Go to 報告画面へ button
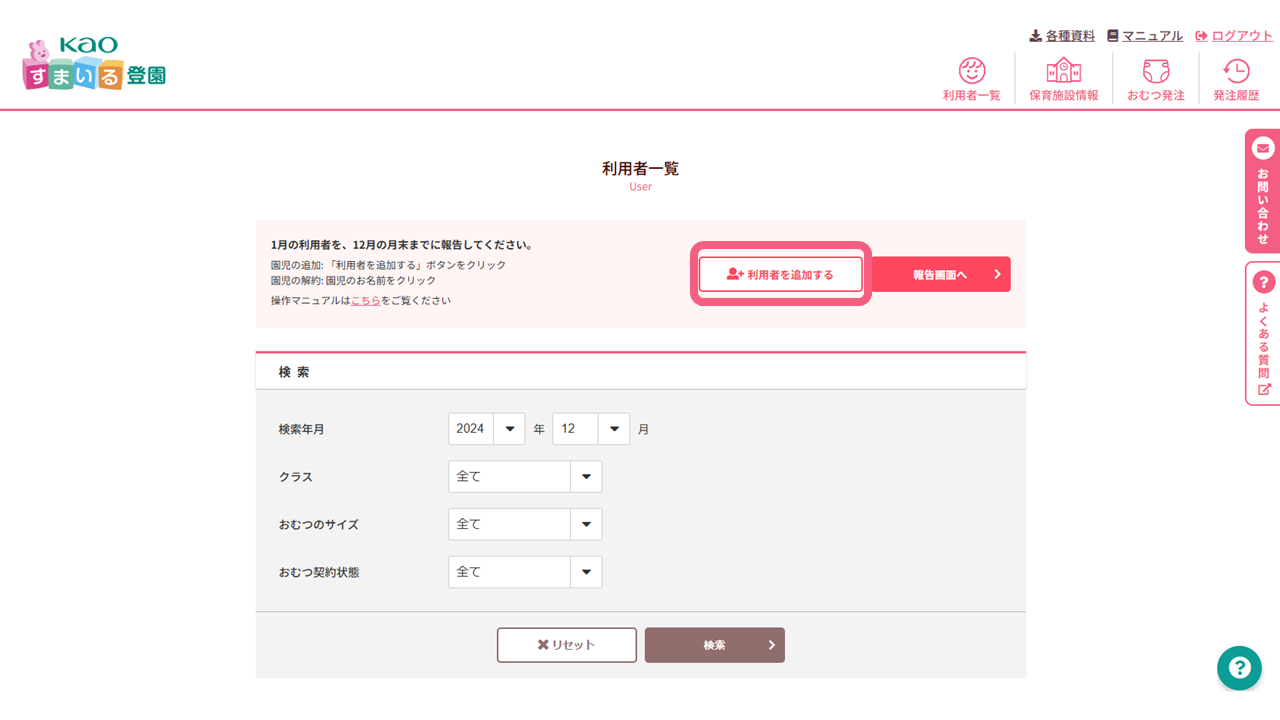The width and height of the screenshot is (1280, 720). [941, 274]
